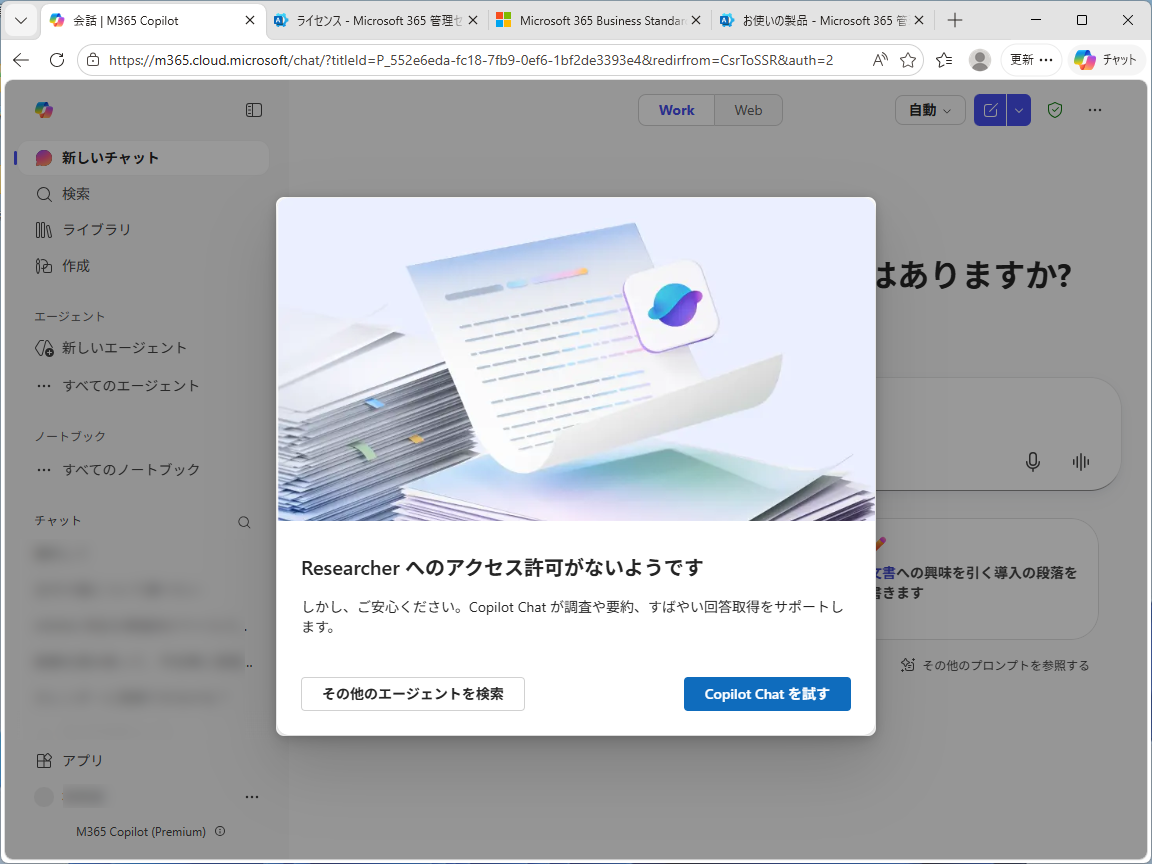Click the magnifier icon beside チャット

(243, 521)
